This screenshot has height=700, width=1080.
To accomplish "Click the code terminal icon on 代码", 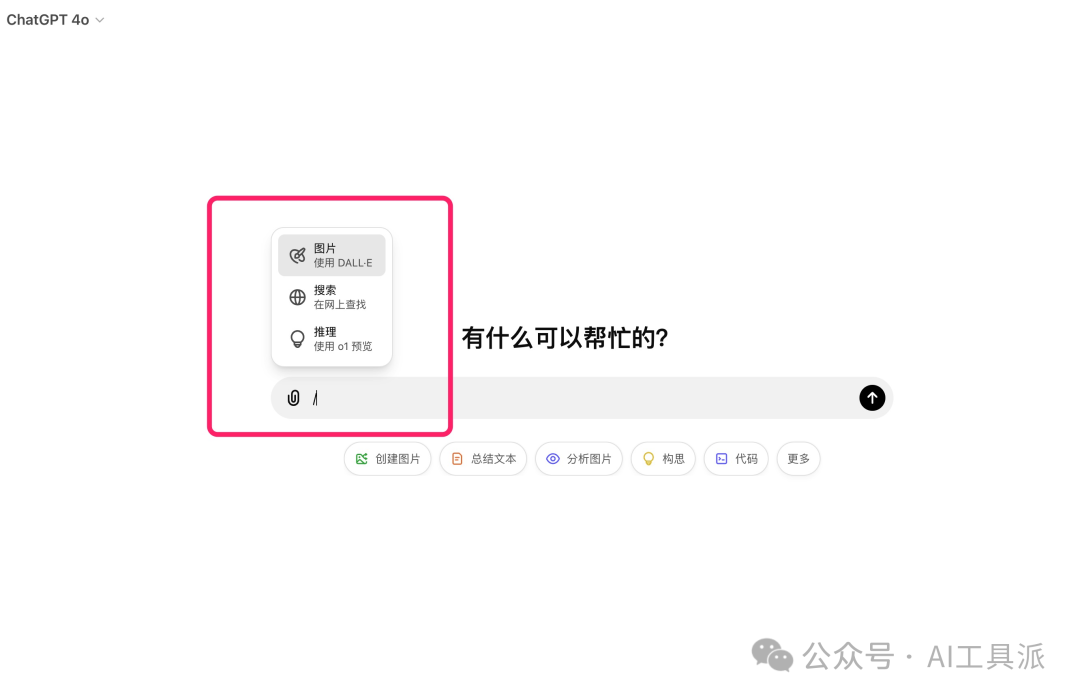I will pos(721,459).
